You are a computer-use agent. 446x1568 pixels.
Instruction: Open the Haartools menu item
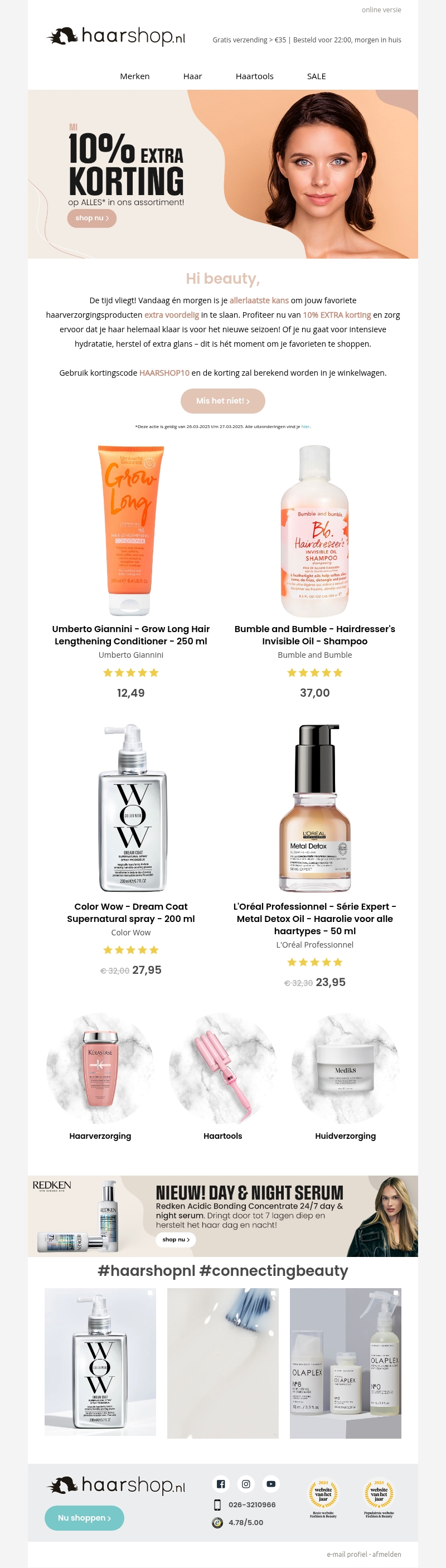point(254,76)
